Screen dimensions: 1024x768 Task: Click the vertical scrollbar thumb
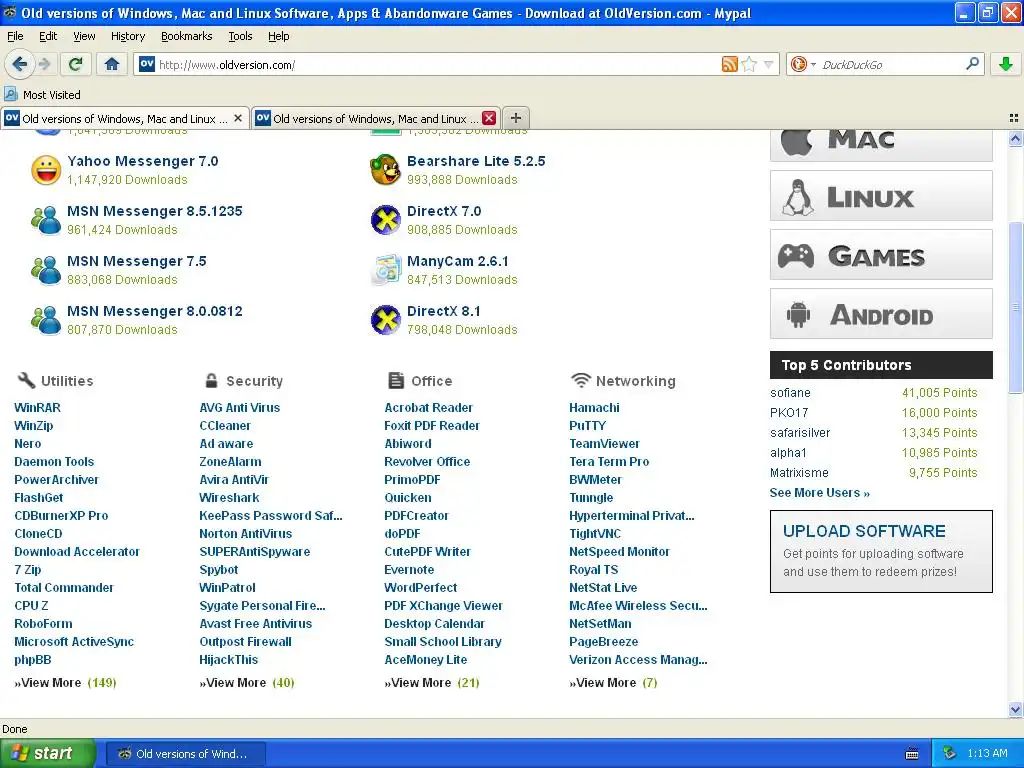[1015, 308]
